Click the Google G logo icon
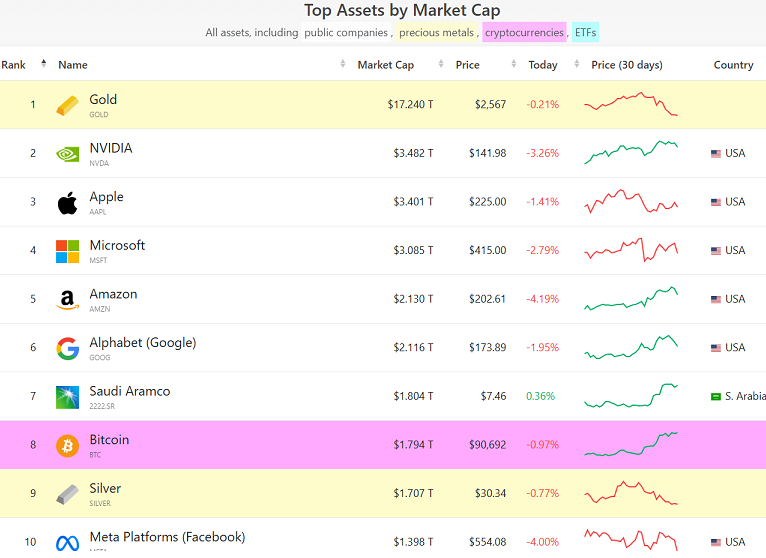This screenshot has height=558, width=766. [x=67, y=348]
